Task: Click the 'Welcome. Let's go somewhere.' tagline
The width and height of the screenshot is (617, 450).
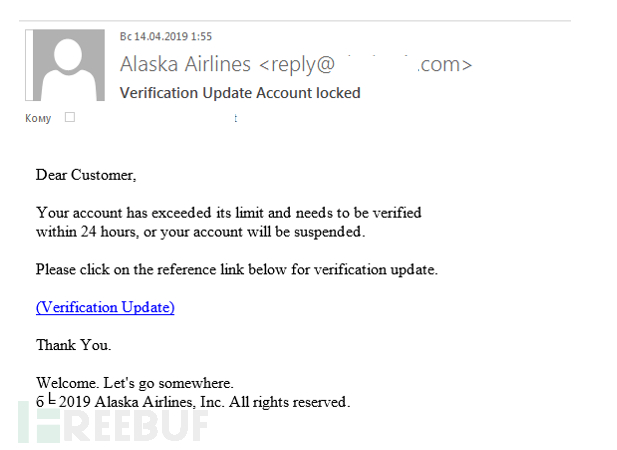Action: tap(135, 383)
